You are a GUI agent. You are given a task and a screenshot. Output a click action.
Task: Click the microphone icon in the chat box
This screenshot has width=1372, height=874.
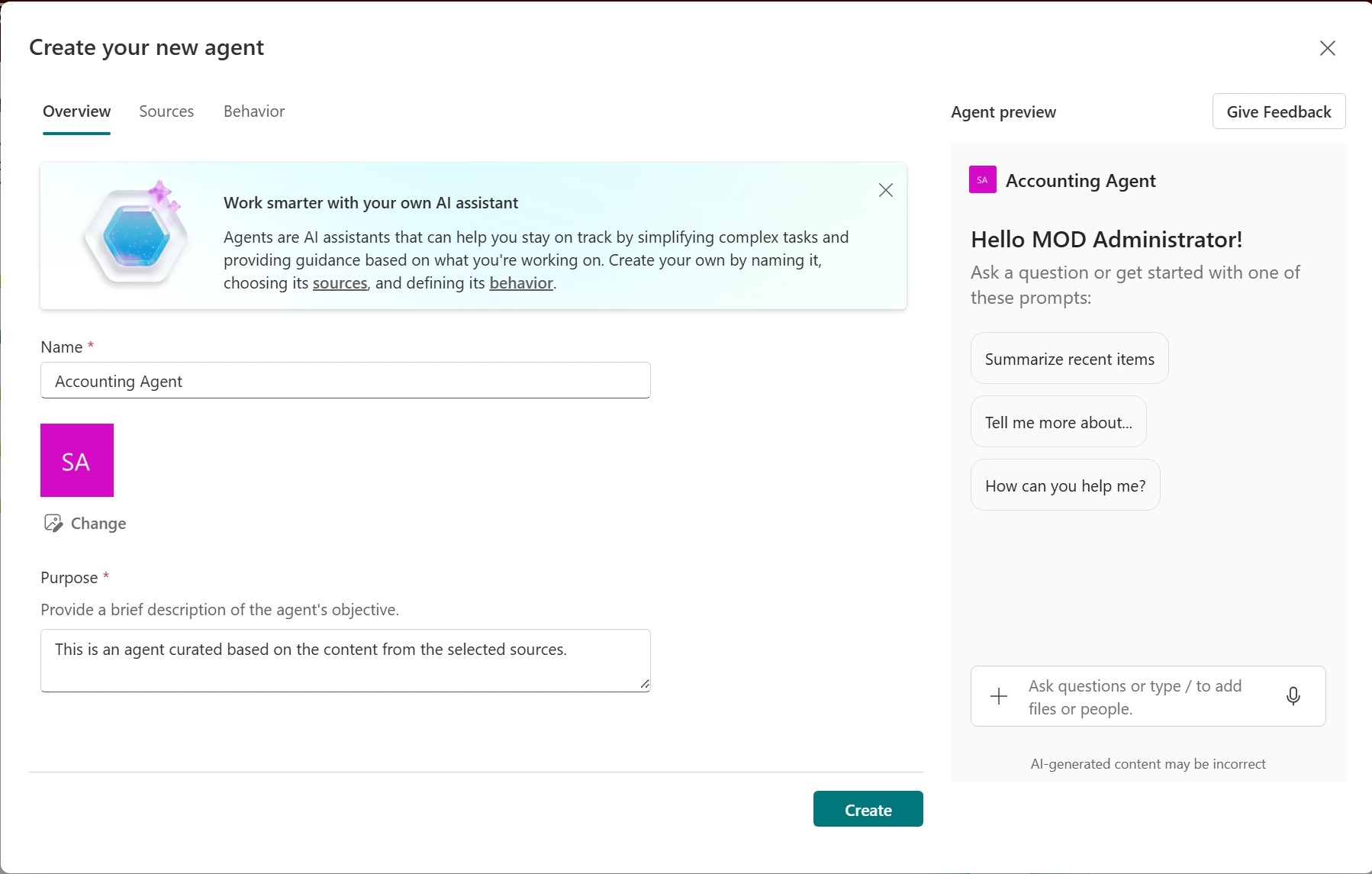click(1292, 696)
